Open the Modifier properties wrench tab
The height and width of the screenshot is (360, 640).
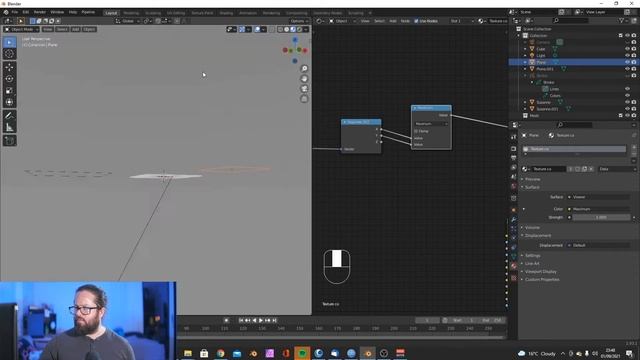click(513, 220)
